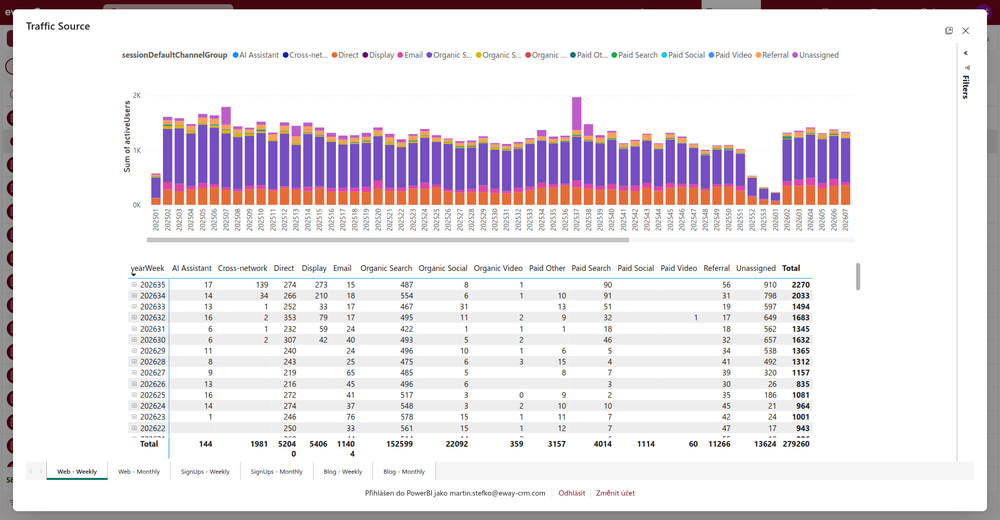Screen dimensions: 1000x520
Task: Go to the Blog - Weekly tab
Action: [342, 472]
